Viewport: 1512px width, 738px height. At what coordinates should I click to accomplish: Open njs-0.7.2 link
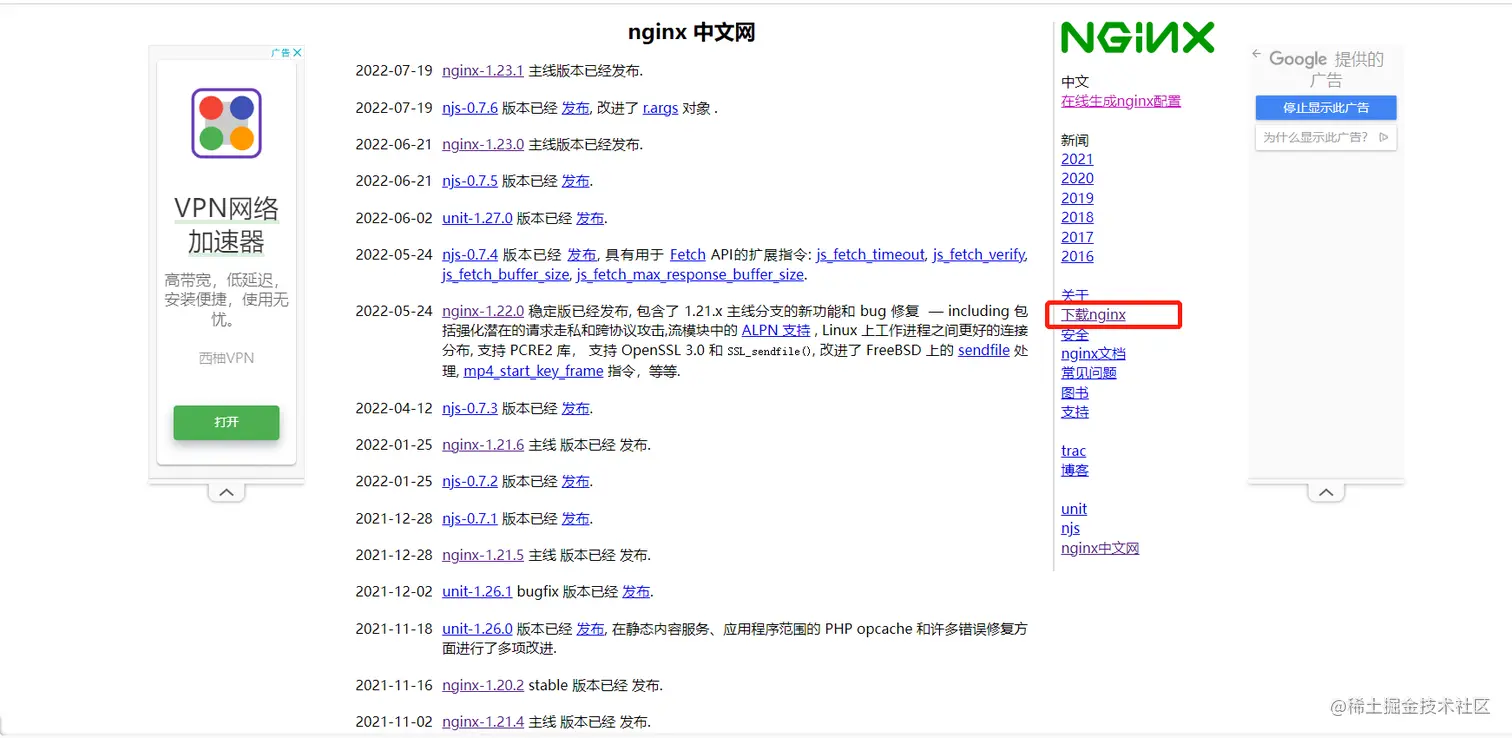(x=470, y=481)
